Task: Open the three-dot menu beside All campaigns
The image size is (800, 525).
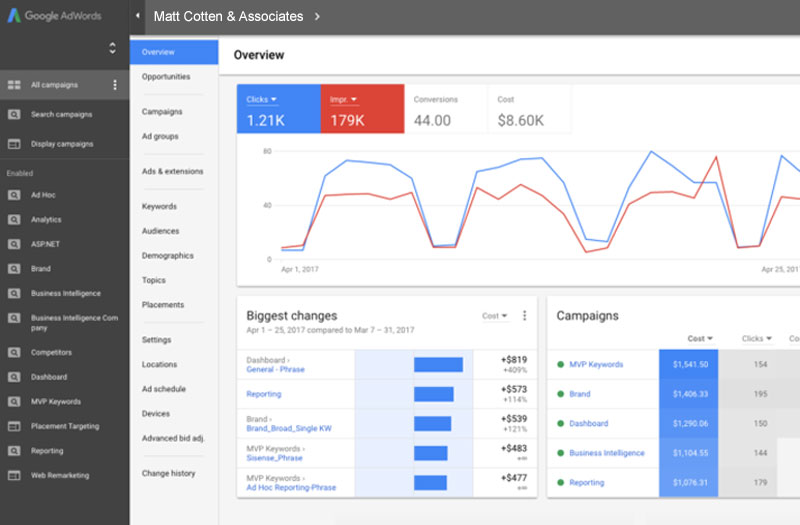Action: coord(115,85)
